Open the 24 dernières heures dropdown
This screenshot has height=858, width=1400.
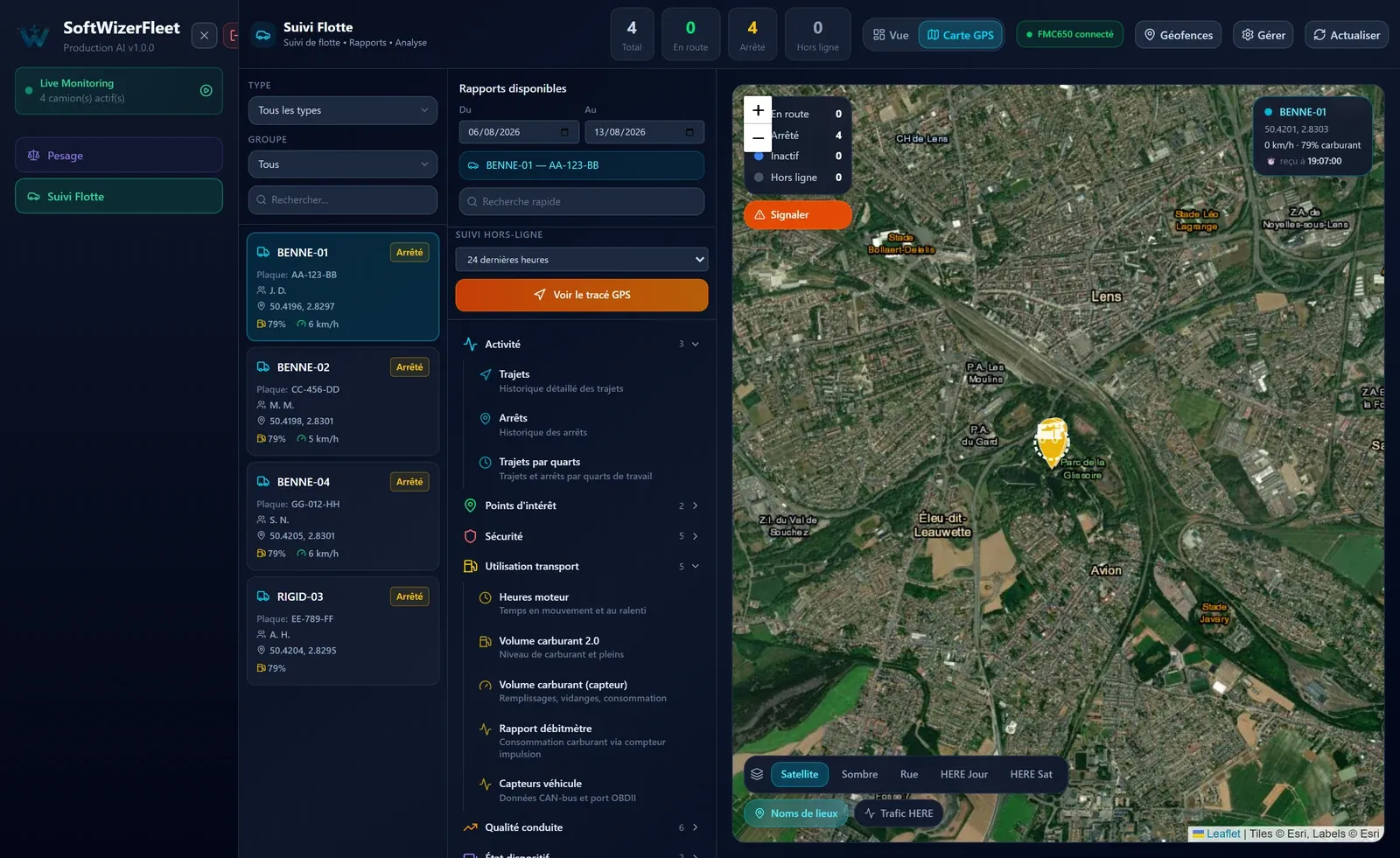pos(582,260)
